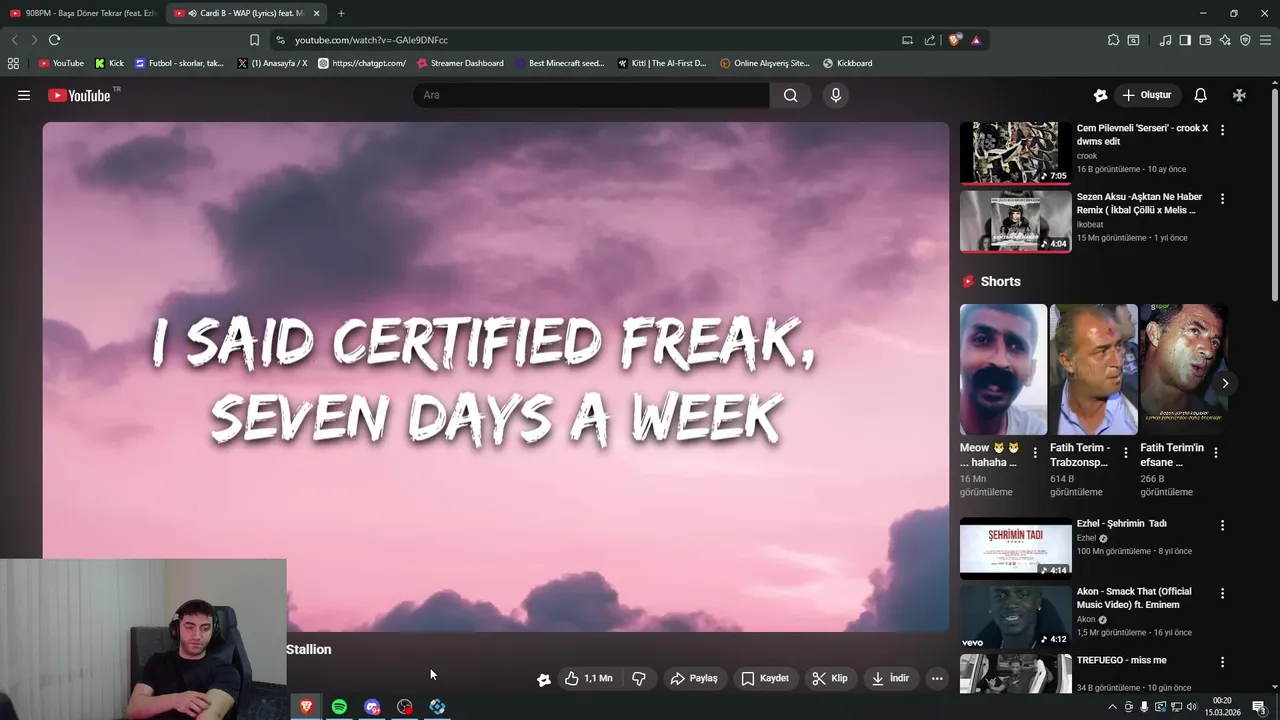Open the tab search icon next to extensions
This screenshot has width=1280, height=720.
(1133, 40)
